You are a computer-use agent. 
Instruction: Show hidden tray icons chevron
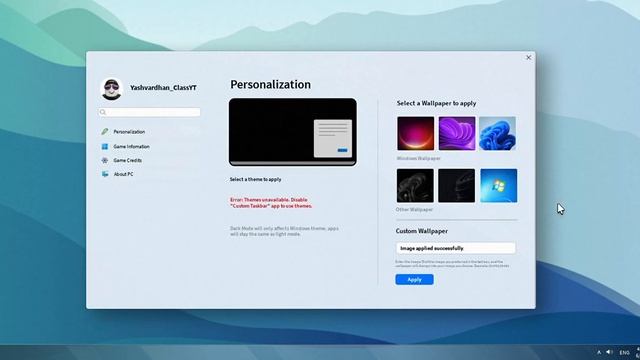tap(599, 352)
